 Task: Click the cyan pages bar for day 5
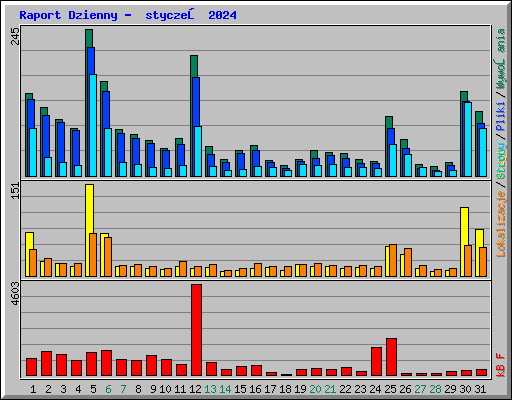(x=93, y=125)
